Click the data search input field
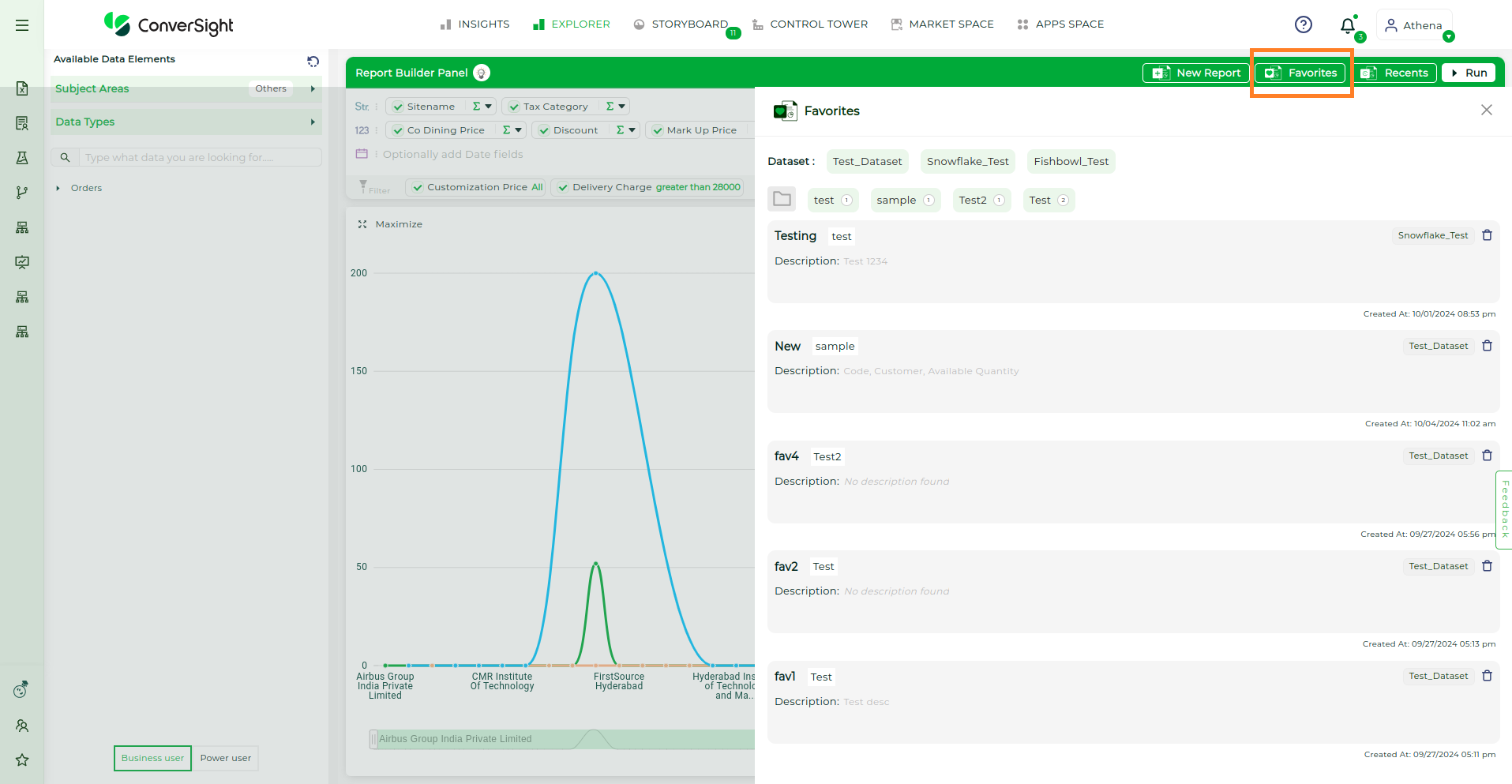This screenshot has height=784, width=1512. [201, 157]
